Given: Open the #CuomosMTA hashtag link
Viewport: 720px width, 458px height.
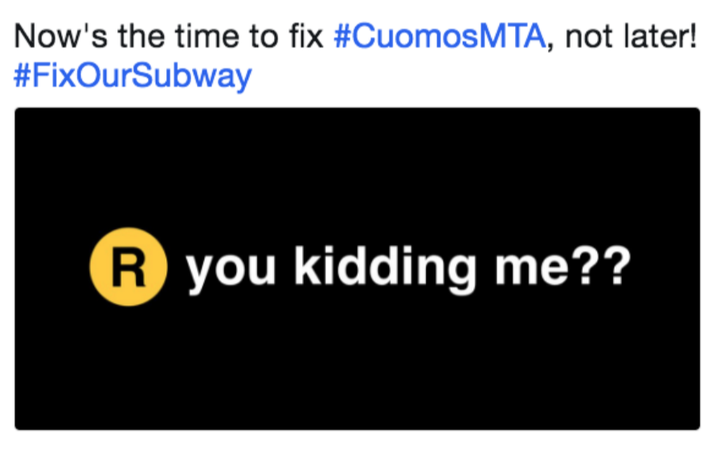Looking at the screenshot, I should (440, 37).
